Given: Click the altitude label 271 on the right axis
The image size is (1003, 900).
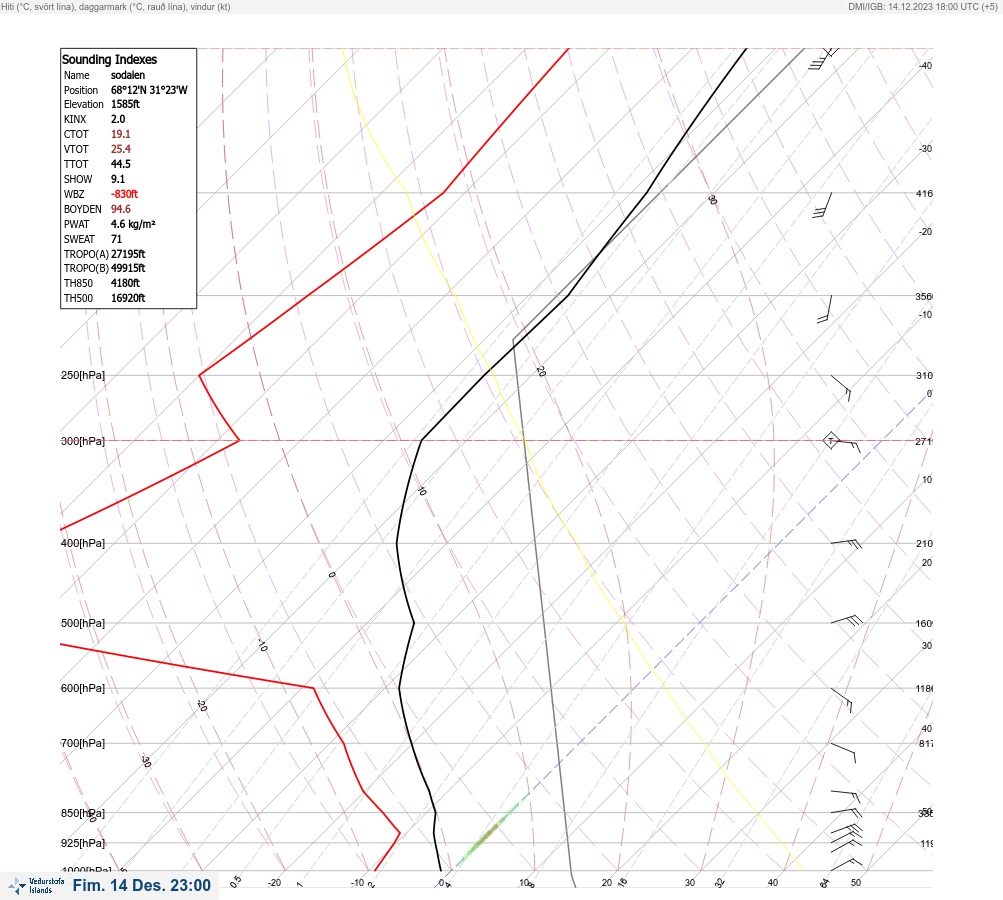Looking at the screenshot, I should (x=924, y=441).
